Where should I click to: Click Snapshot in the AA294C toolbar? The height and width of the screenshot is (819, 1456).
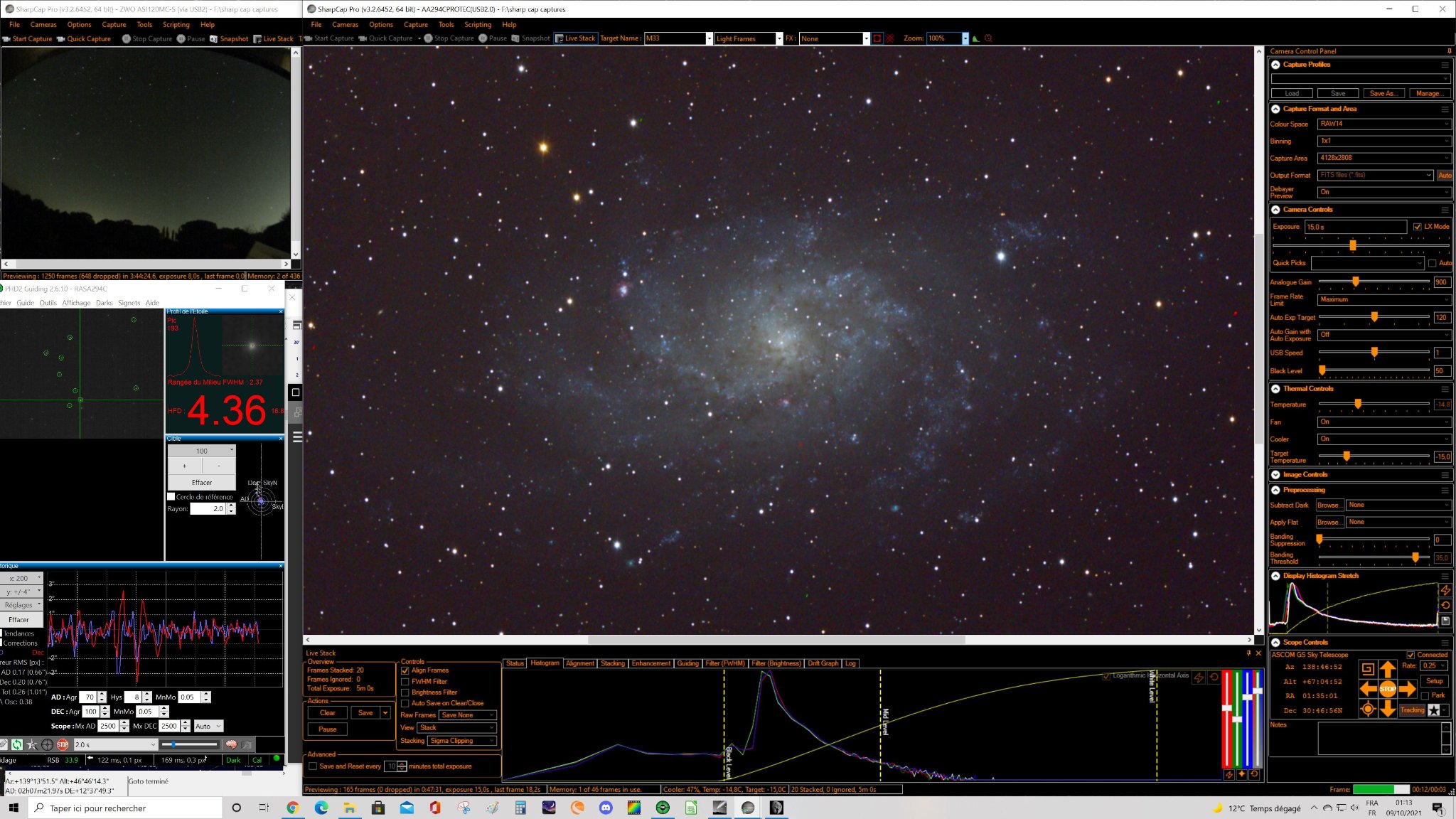coord(530,38)
